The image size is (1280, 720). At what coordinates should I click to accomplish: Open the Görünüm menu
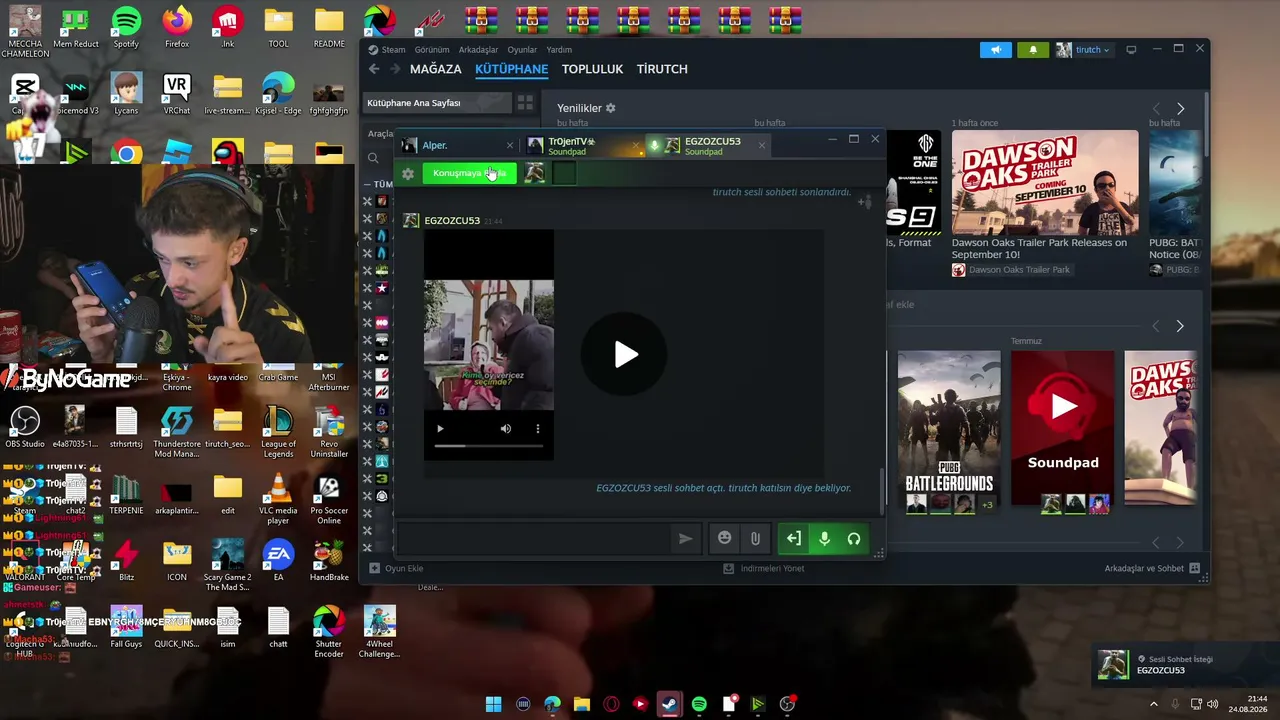click(432, 50)
